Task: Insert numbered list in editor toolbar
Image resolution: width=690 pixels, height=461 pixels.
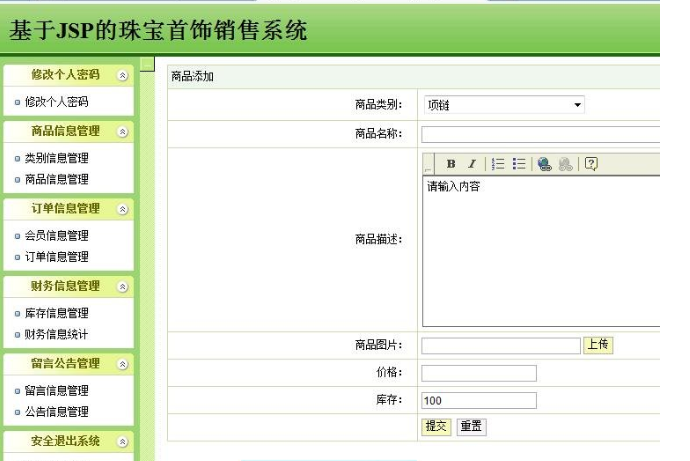Action: [498, 164]
